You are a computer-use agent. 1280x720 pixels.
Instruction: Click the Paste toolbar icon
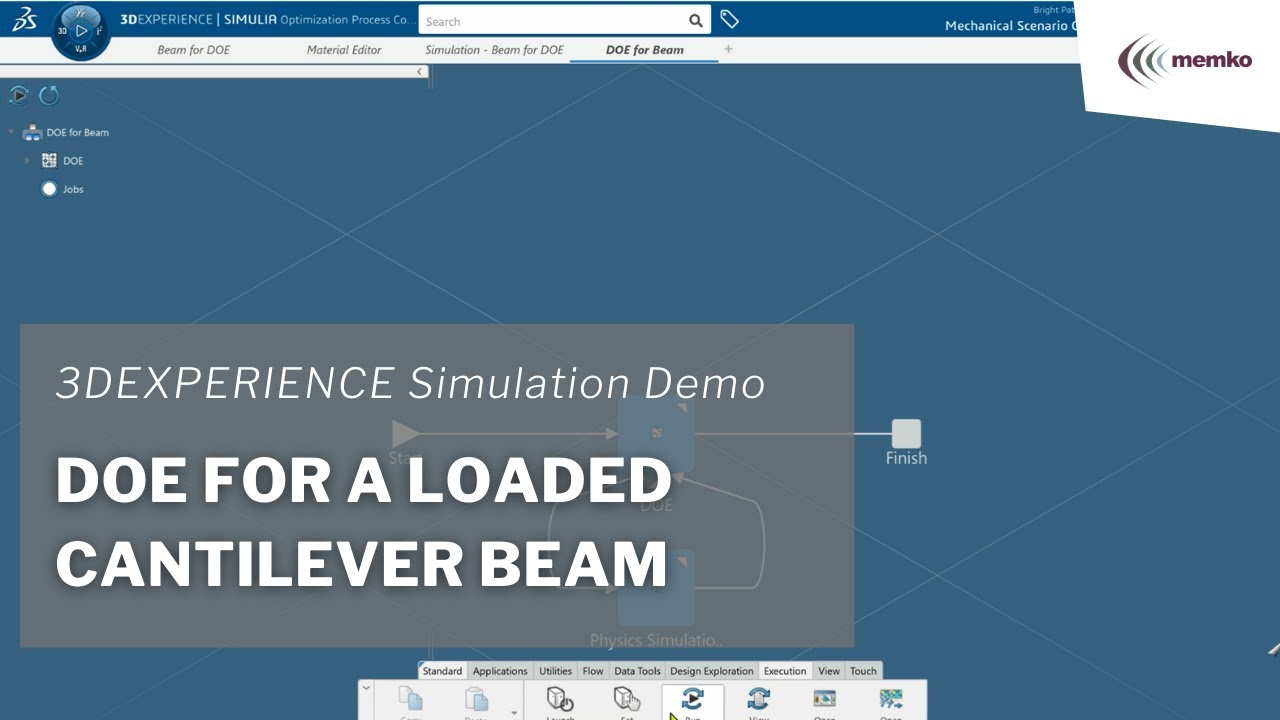(476, 700)
